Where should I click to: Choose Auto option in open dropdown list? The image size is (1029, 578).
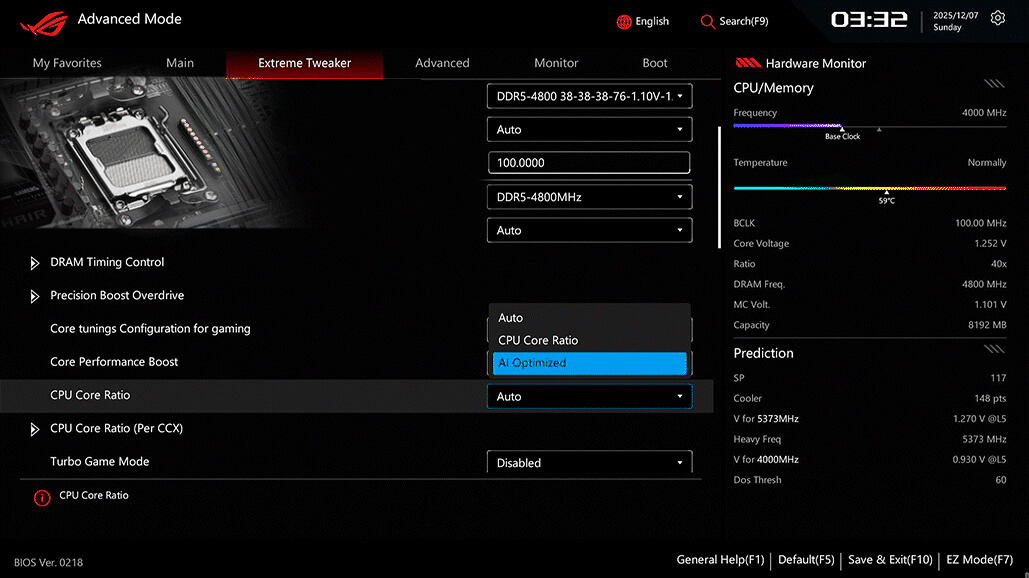coord(589,318)
